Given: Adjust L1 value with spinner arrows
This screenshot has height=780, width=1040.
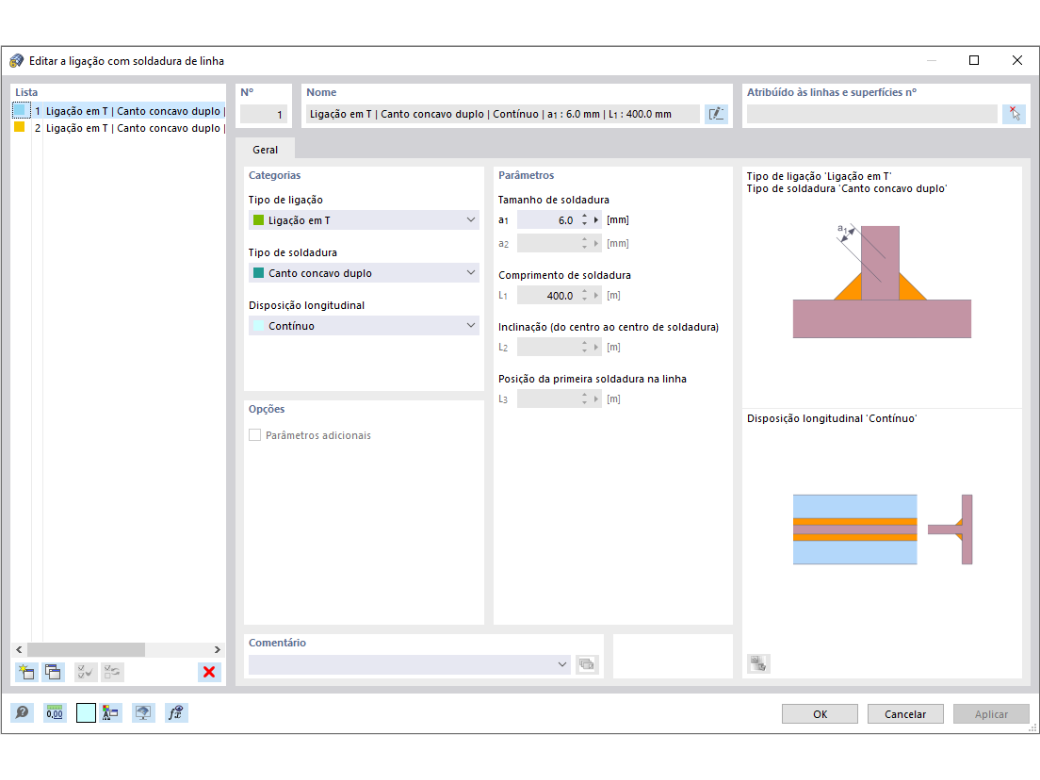Looking at the screenshot, I should point(584,296).
